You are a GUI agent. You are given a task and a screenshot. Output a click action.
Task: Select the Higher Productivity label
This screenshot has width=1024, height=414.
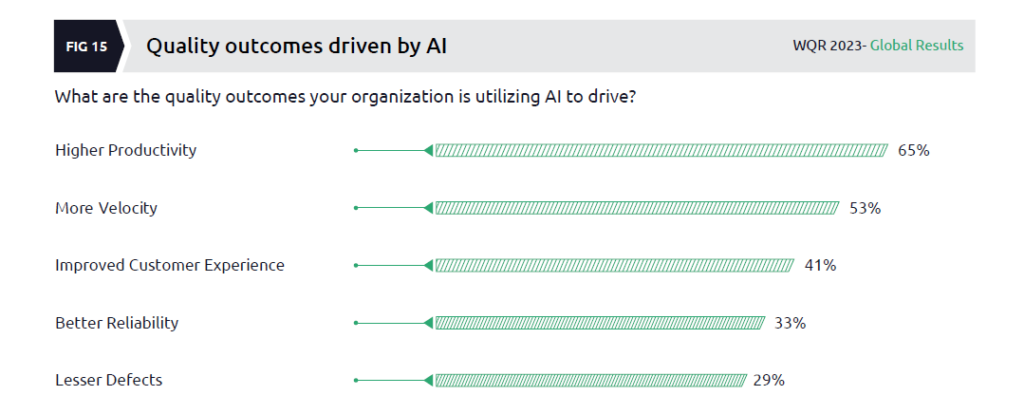[126, 151]
